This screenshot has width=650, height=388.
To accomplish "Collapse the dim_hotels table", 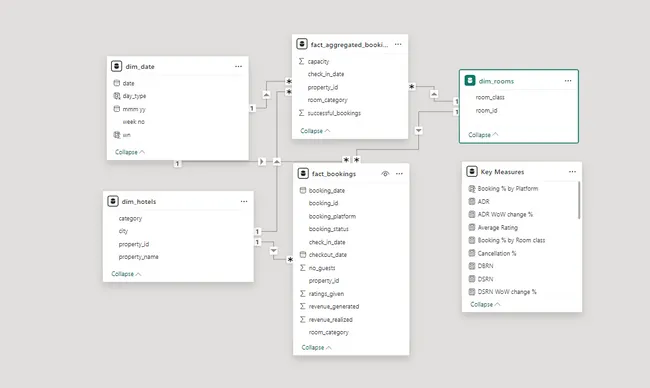I will coord(126,274).
